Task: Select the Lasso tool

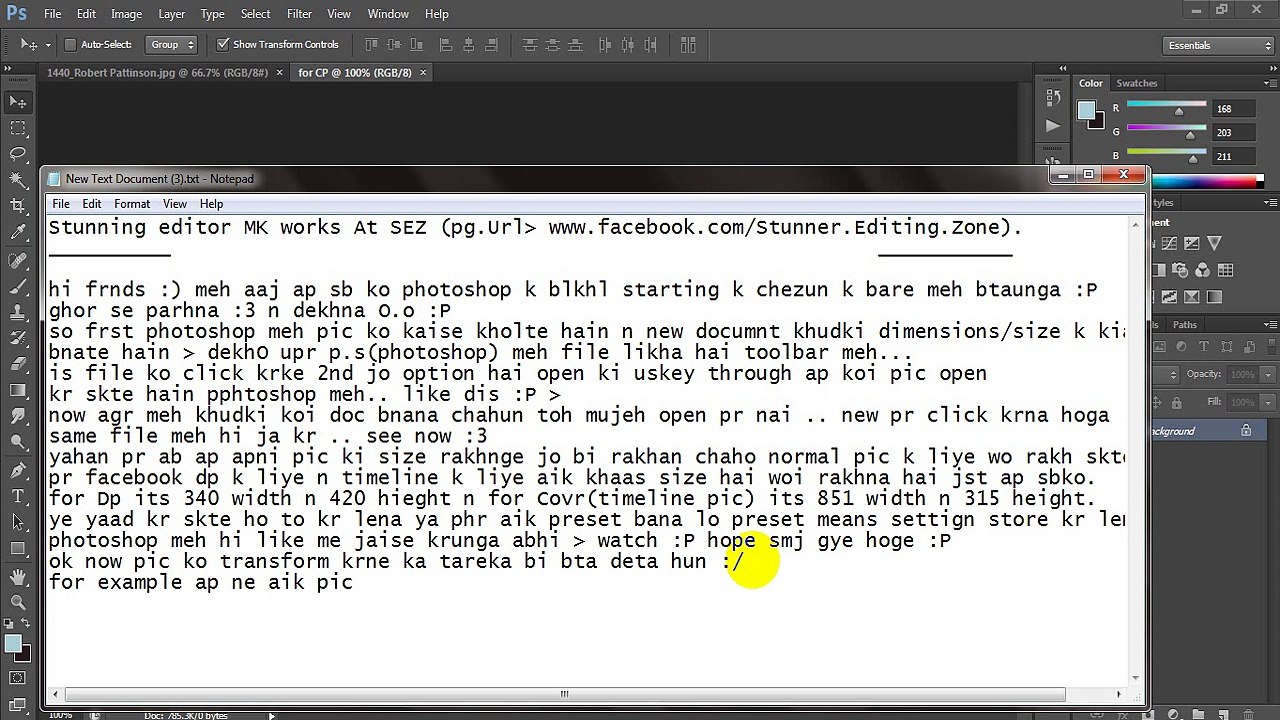Action: [18, 154]
